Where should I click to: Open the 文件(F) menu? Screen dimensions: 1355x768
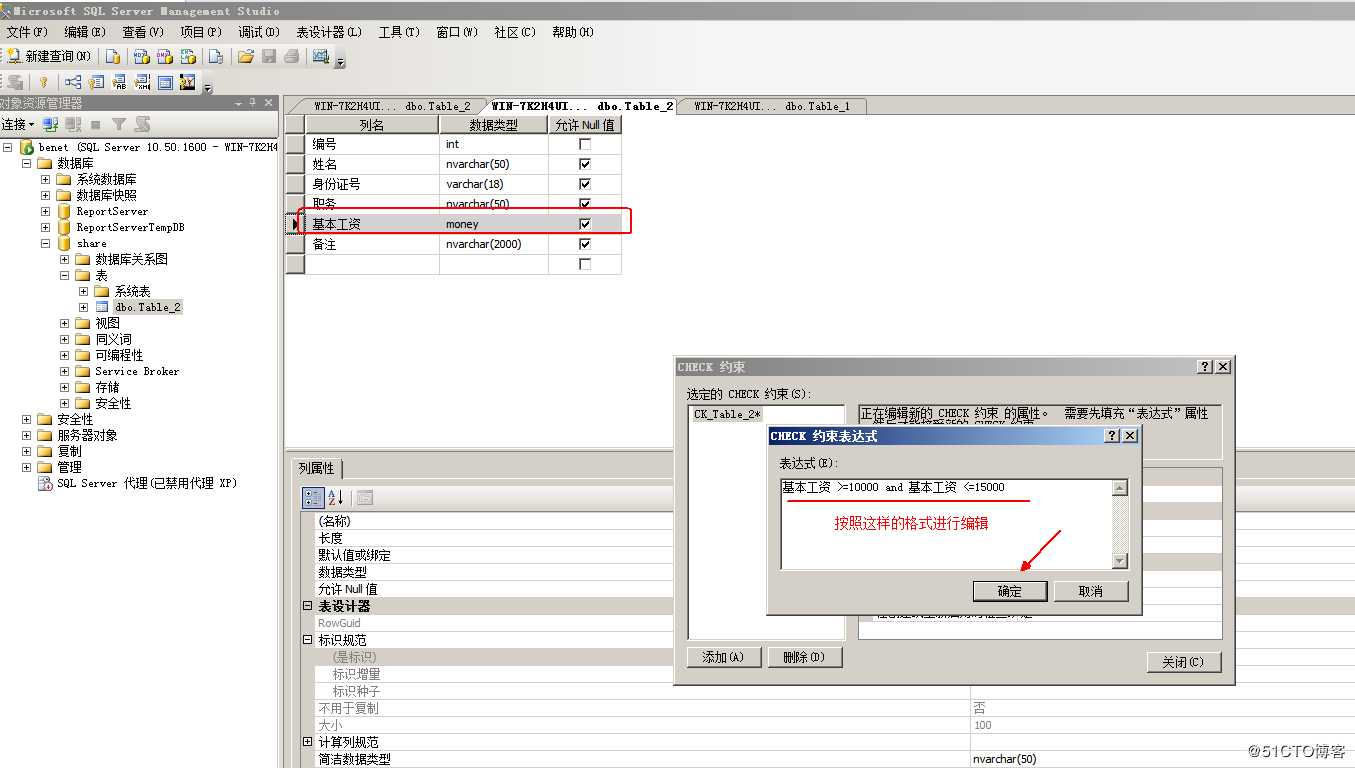click(x=26, y=32)
